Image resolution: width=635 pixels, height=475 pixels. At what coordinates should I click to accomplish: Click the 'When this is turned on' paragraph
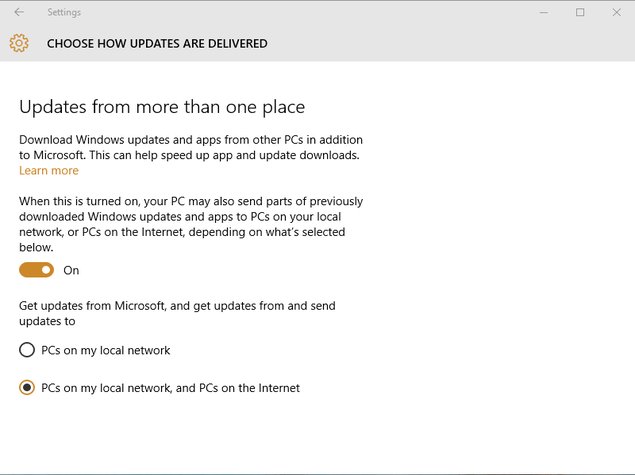click(x=191, y=224)
